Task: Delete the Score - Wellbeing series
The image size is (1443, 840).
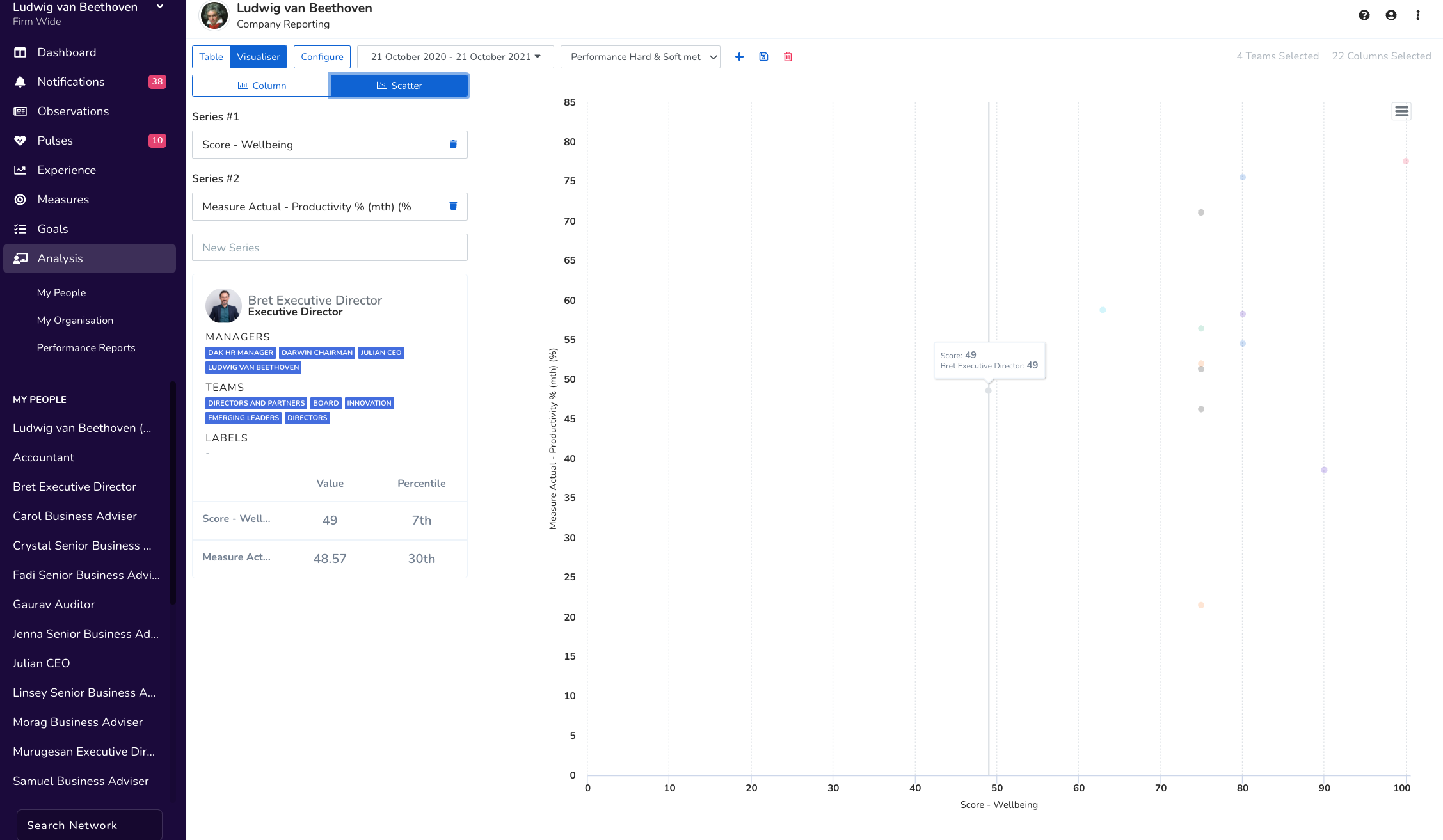Action: [x=453, y=145]
